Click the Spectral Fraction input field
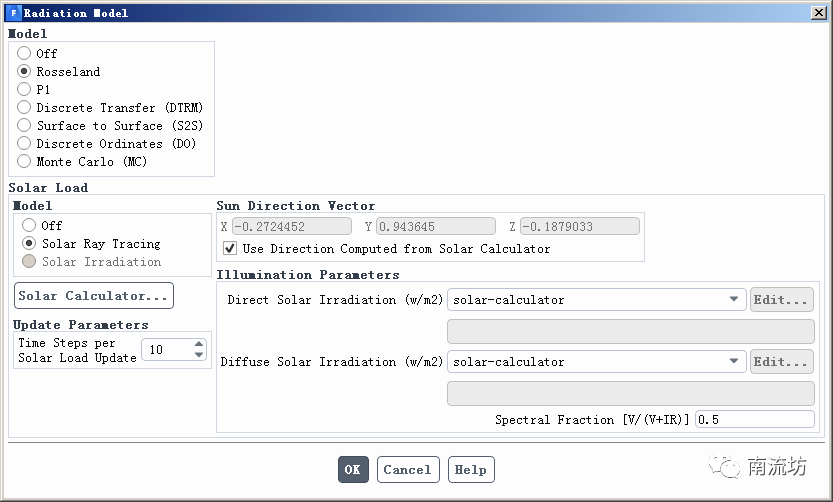Screen dimensions: 833x502 [x=754, y=420]
